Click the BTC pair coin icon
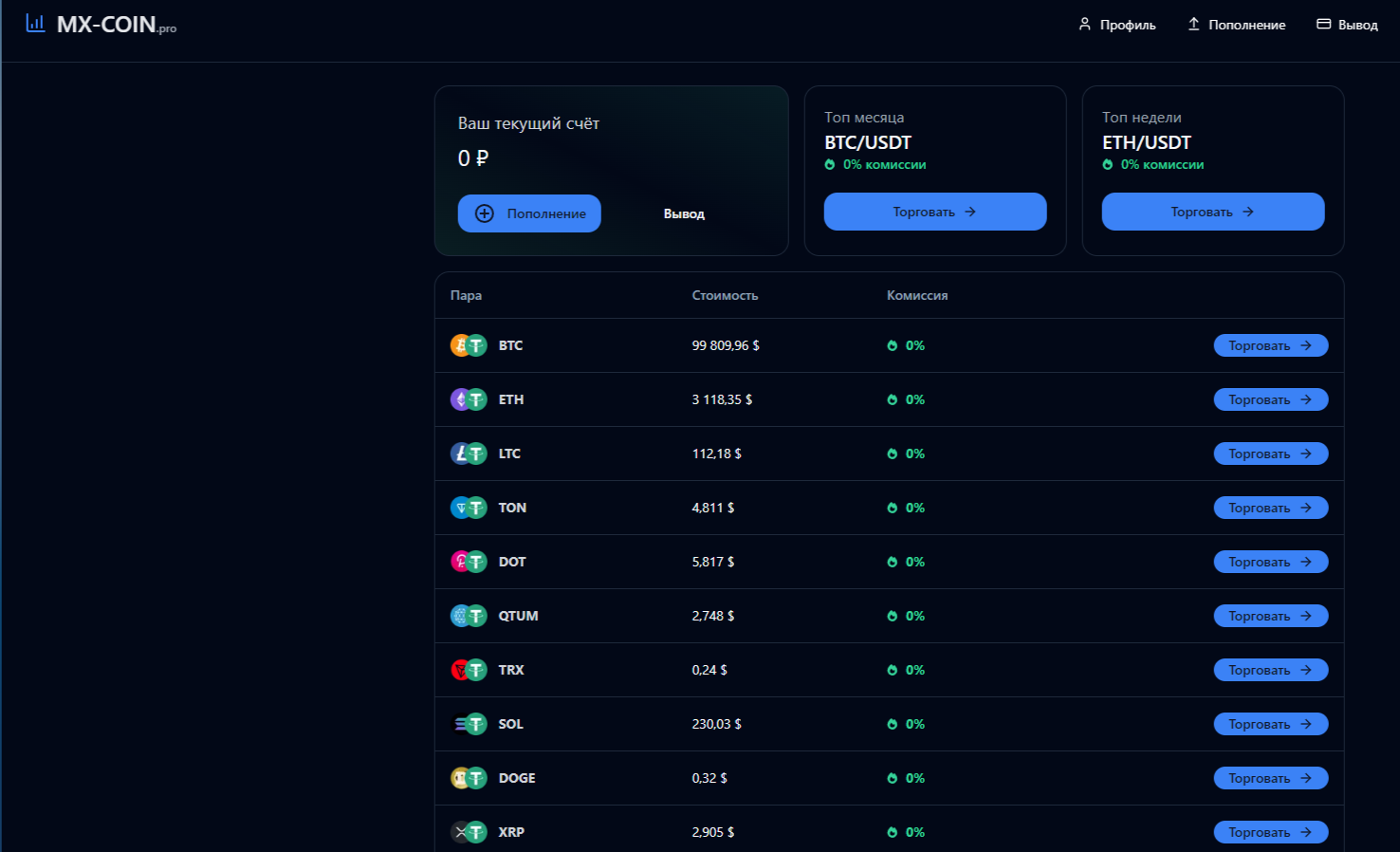The width and height of the screenshot is (1400, 852). pos(468,345)
